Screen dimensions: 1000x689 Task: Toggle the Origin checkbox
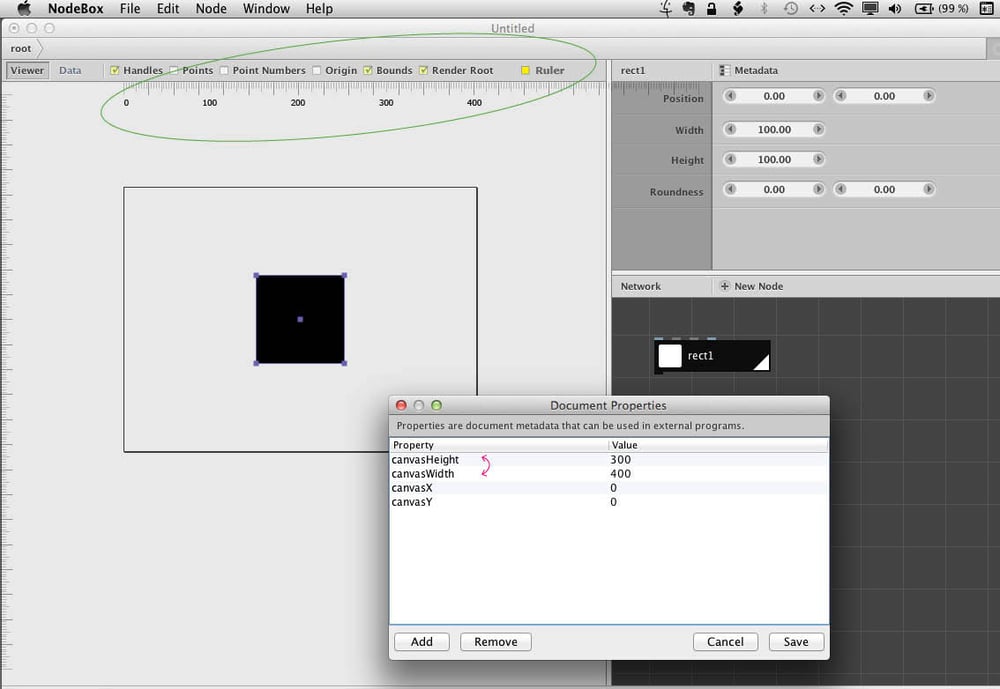[x=317, y=71]
